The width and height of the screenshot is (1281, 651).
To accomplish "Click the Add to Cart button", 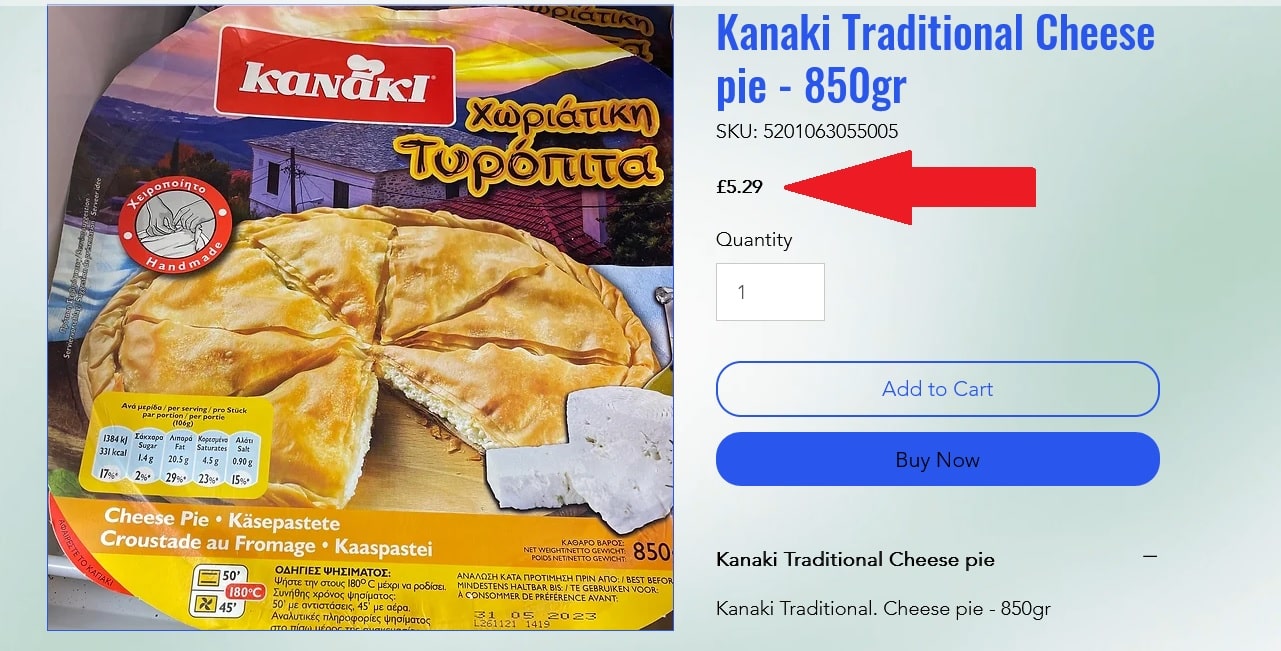I will 937,389.
